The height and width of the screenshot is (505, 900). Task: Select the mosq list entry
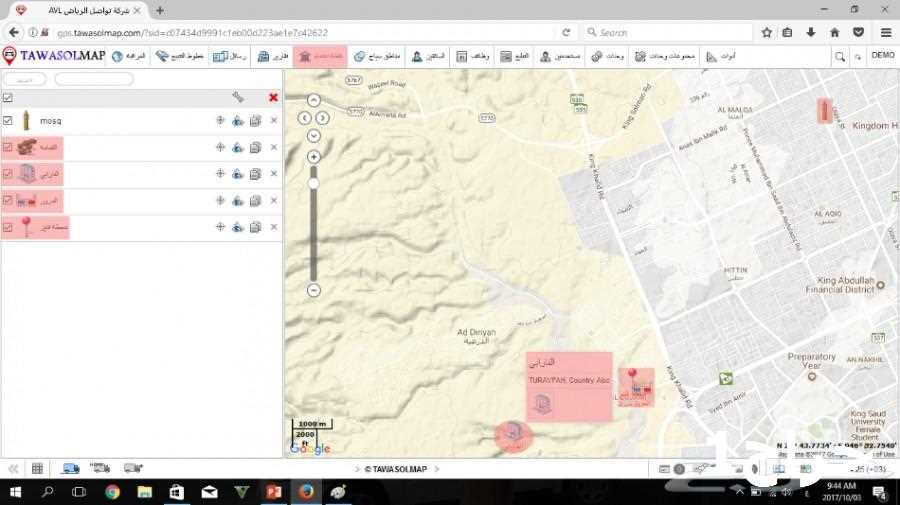pos(51,121)
